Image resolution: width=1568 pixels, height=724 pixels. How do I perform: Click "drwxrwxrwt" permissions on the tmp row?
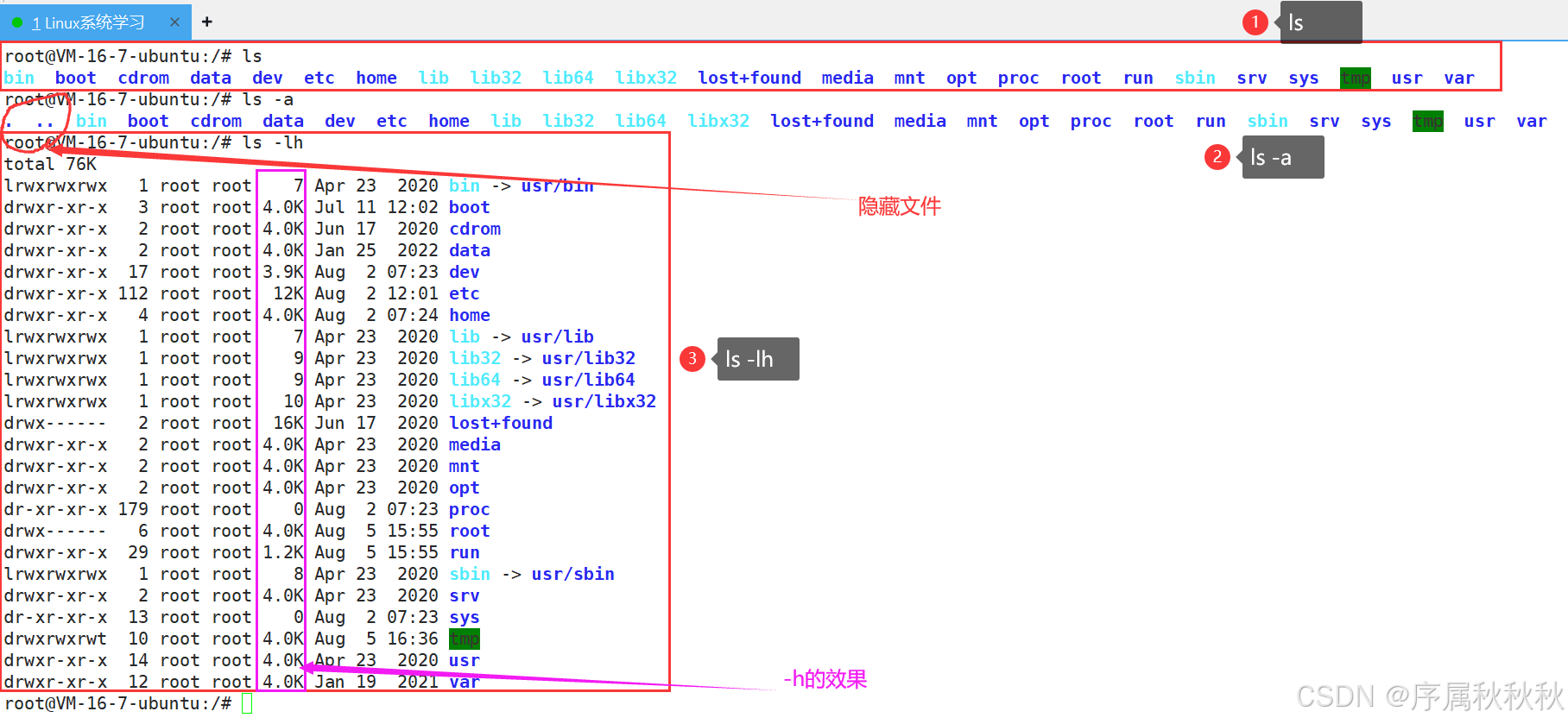click(55, 639)
